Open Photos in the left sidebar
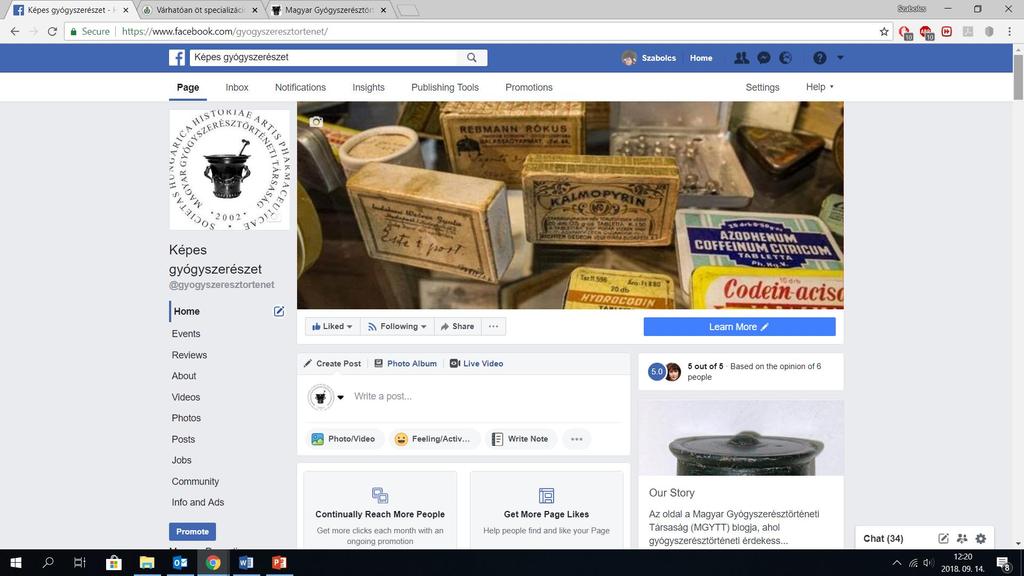Viewport: 1024px width, 576px height. 186,418
